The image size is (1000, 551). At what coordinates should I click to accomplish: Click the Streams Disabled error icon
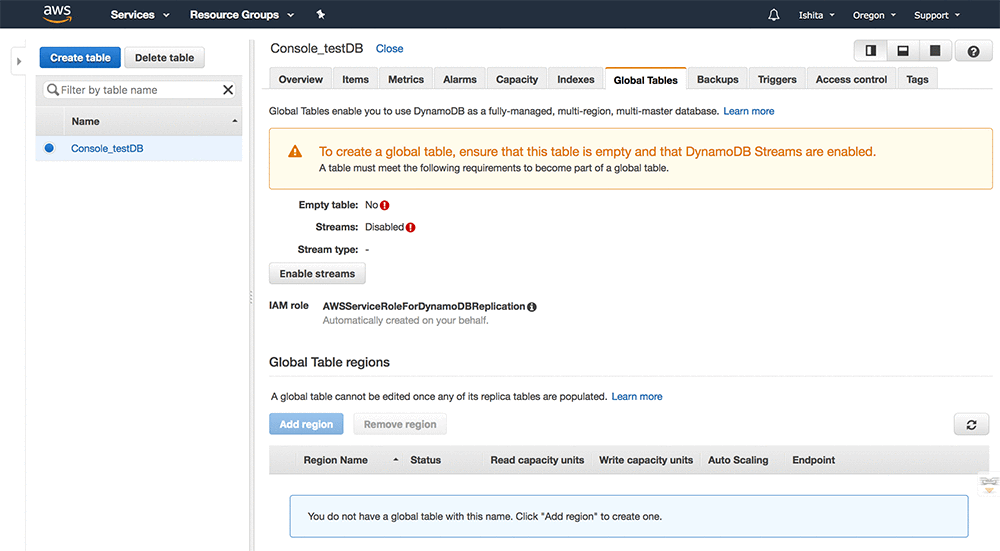tap(411, 228)
